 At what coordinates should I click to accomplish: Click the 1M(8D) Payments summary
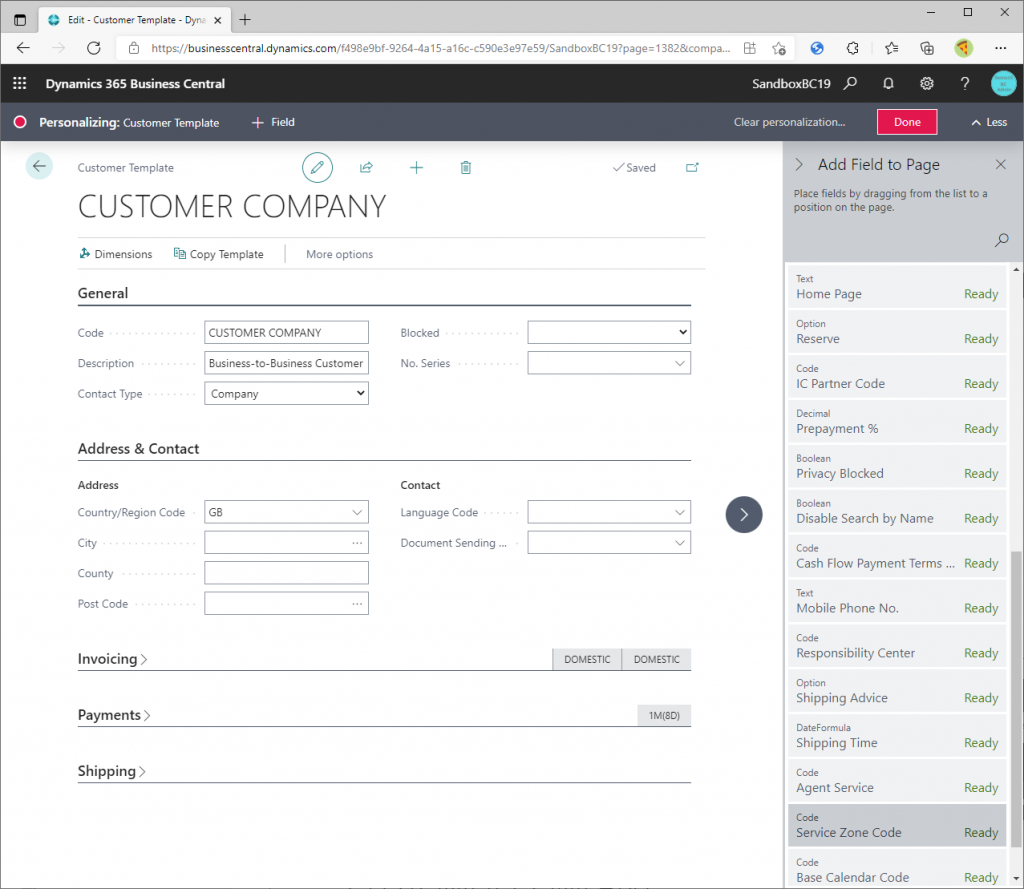coord(664,715)
